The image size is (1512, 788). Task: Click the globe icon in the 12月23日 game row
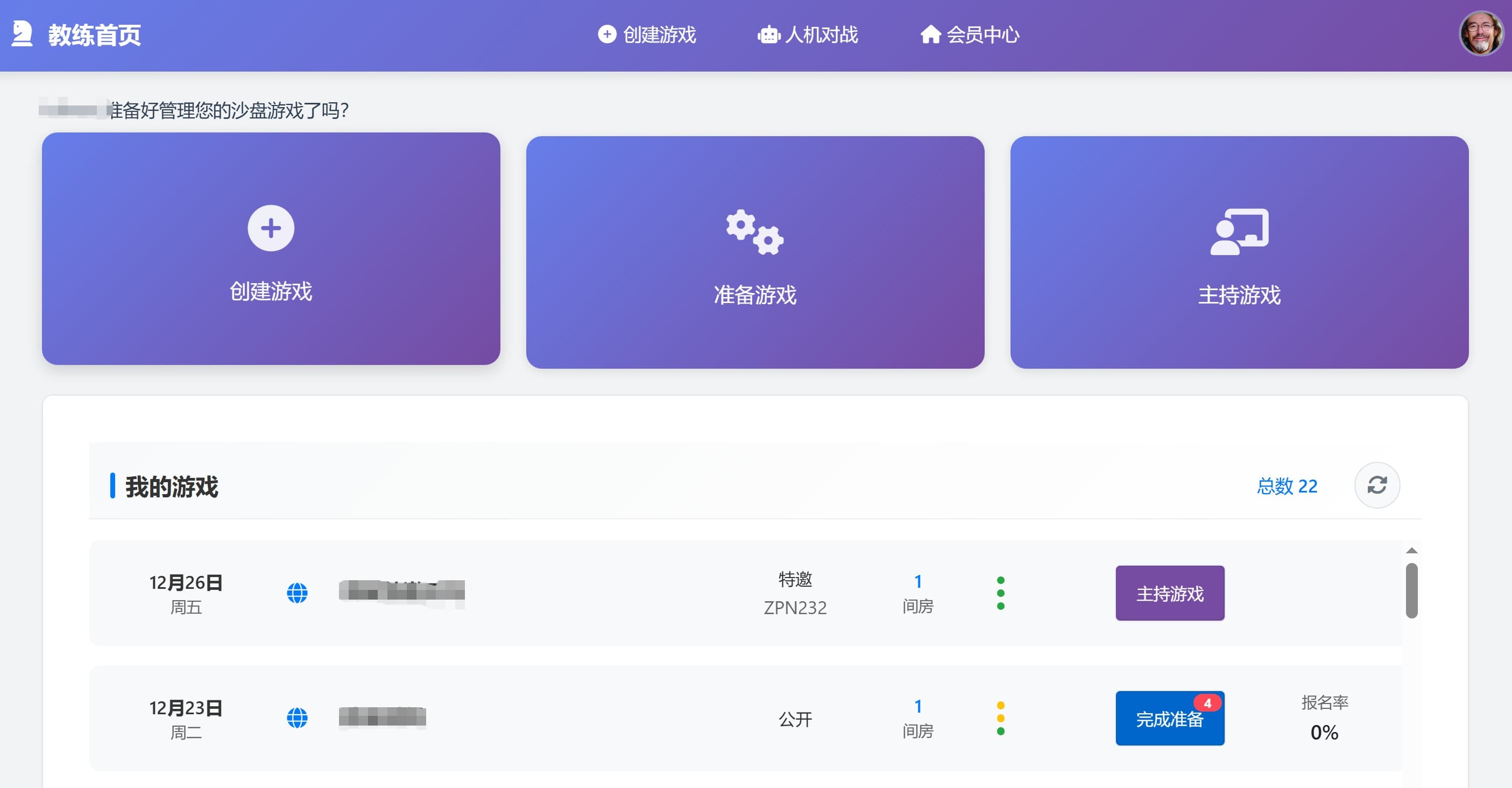(298, 717)
